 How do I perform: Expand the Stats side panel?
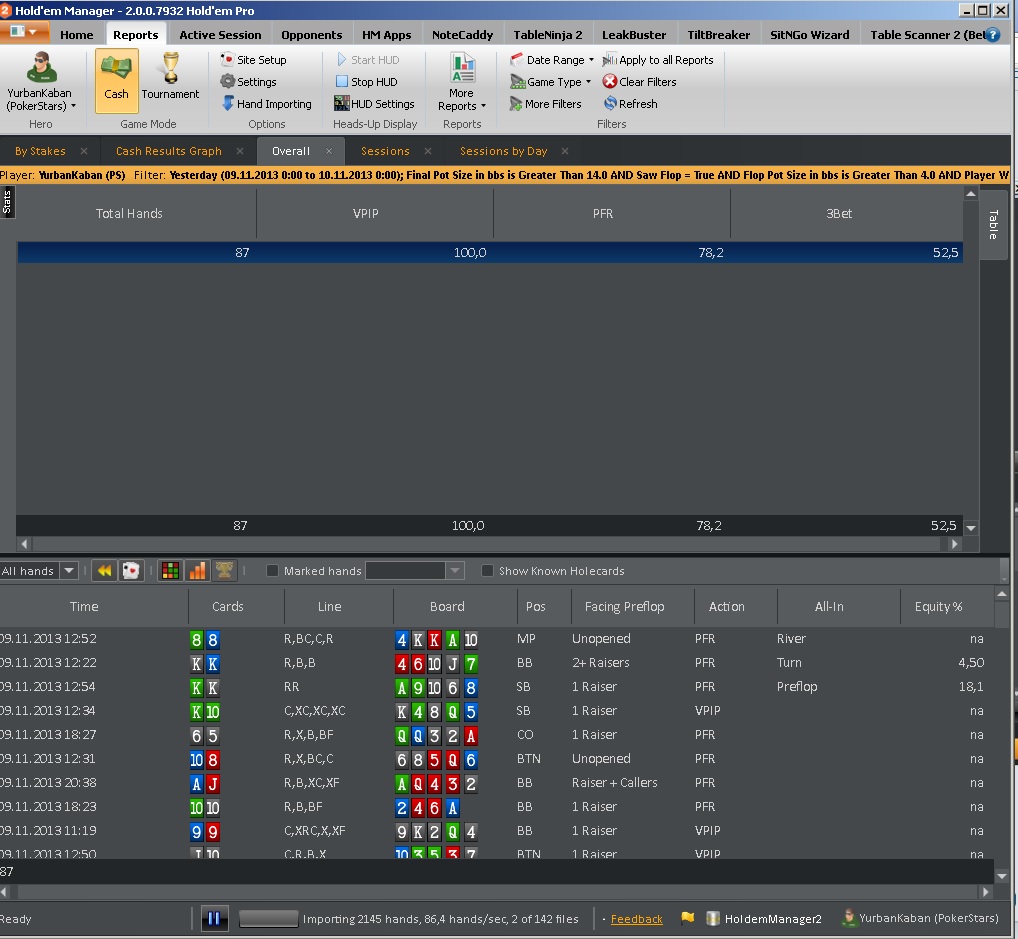[x=7, y=203]
